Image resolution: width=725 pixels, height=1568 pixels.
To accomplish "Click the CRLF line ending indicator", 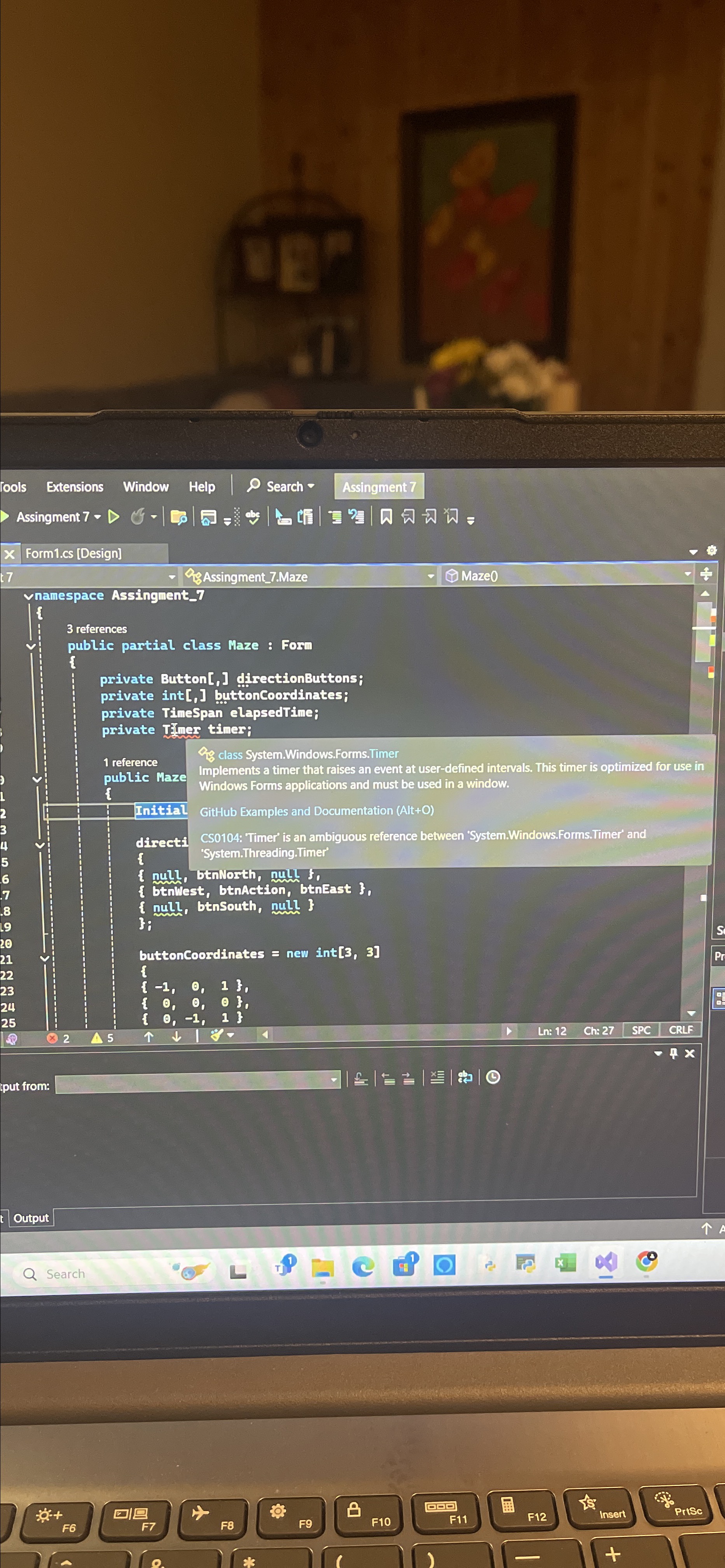I will [x=681, y=1030].
